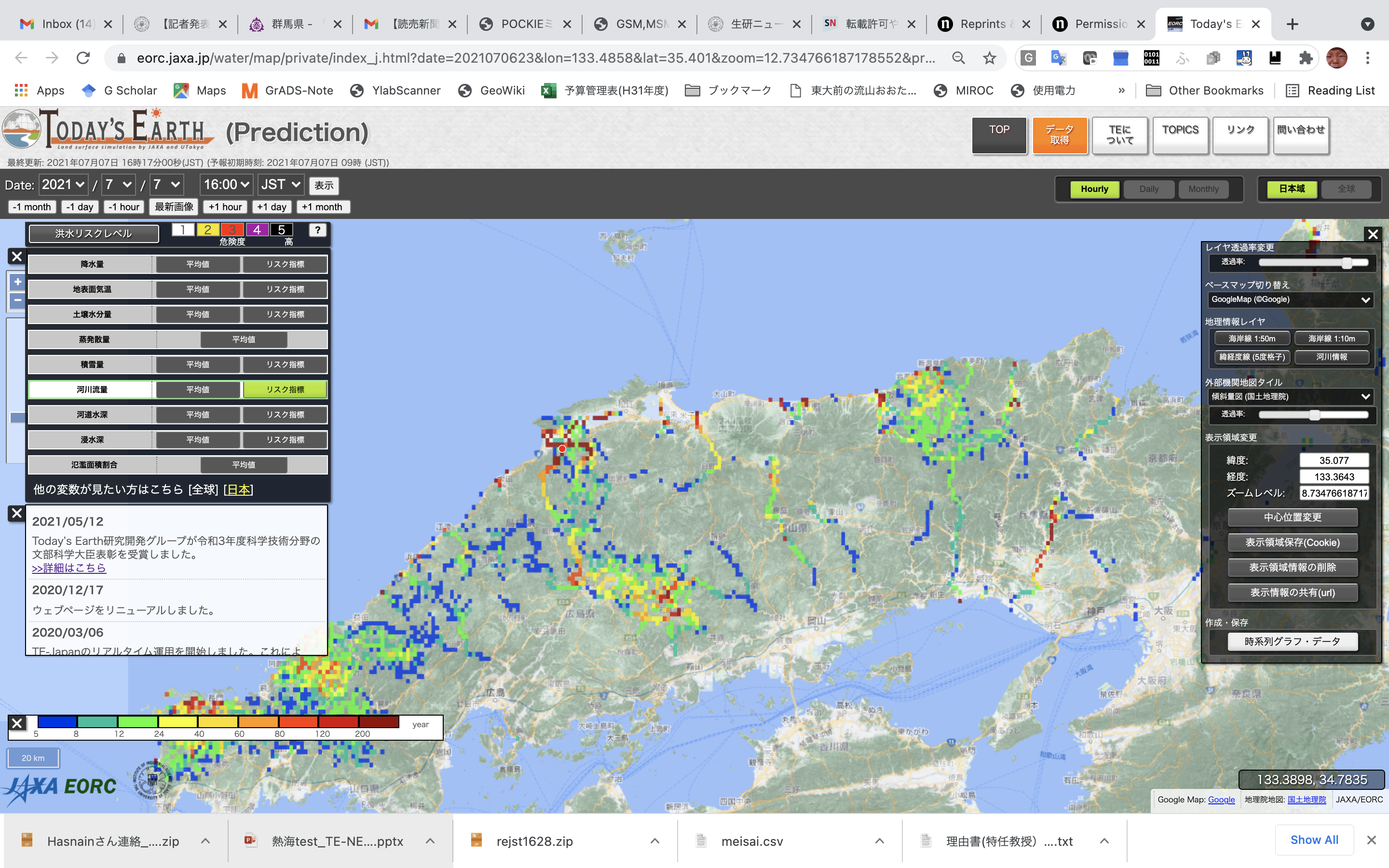Screen dimensions: 1389x868
Task: Close the color legend bar with X
Action: click(x=17, y=723)
